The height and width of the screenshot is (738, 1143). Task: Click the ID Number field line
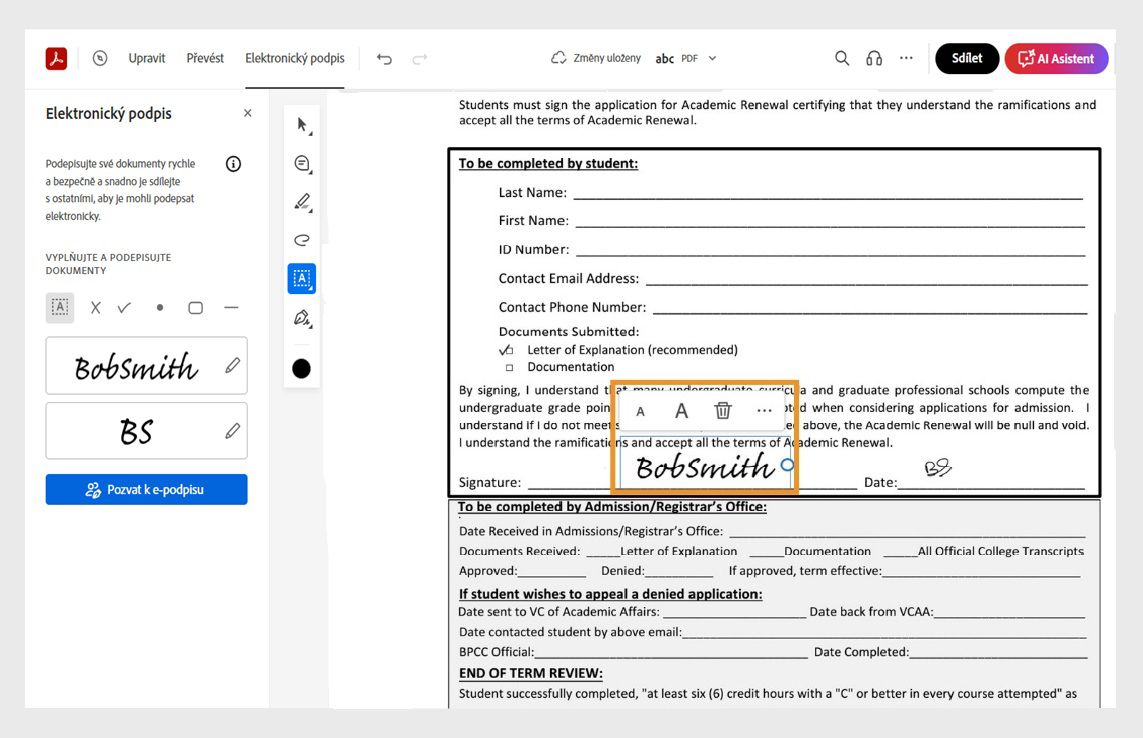[x=830, y=251]
